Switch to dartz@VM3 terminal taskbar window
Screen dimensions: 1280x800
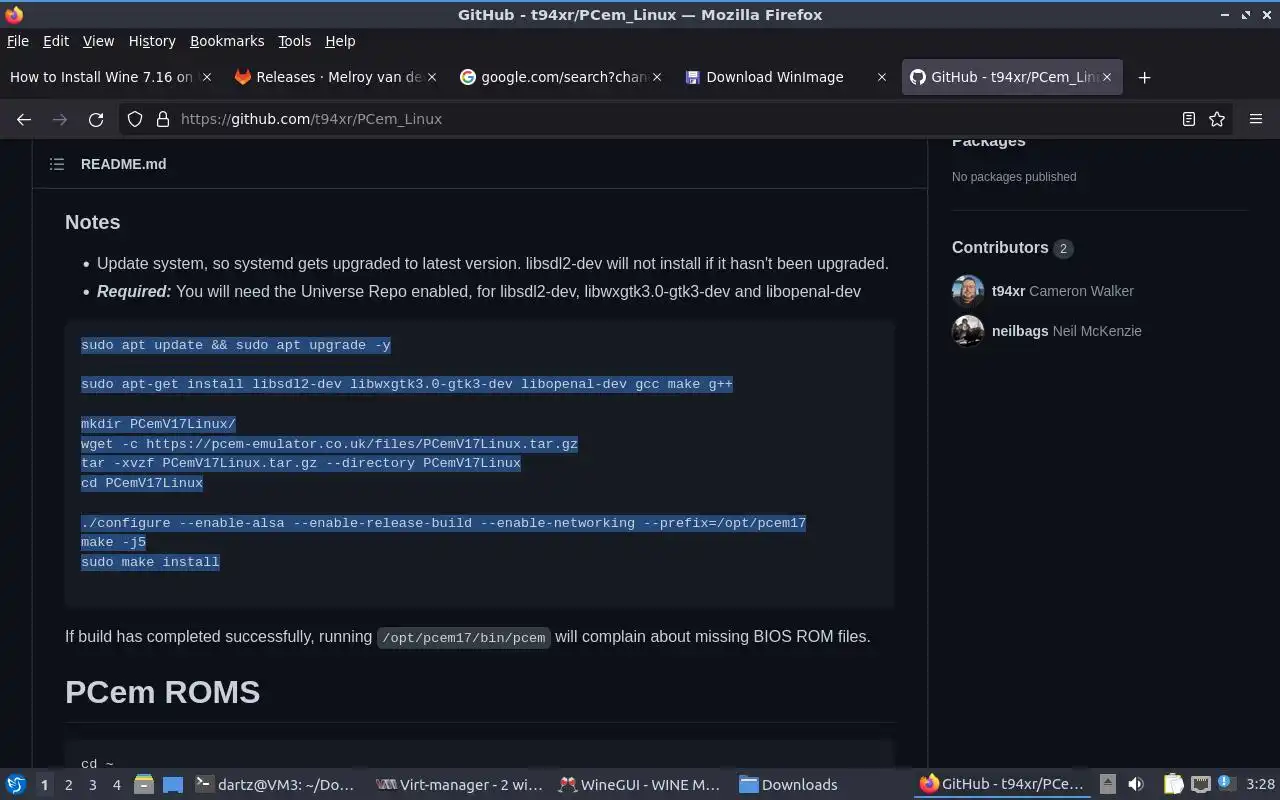(275, 785)
